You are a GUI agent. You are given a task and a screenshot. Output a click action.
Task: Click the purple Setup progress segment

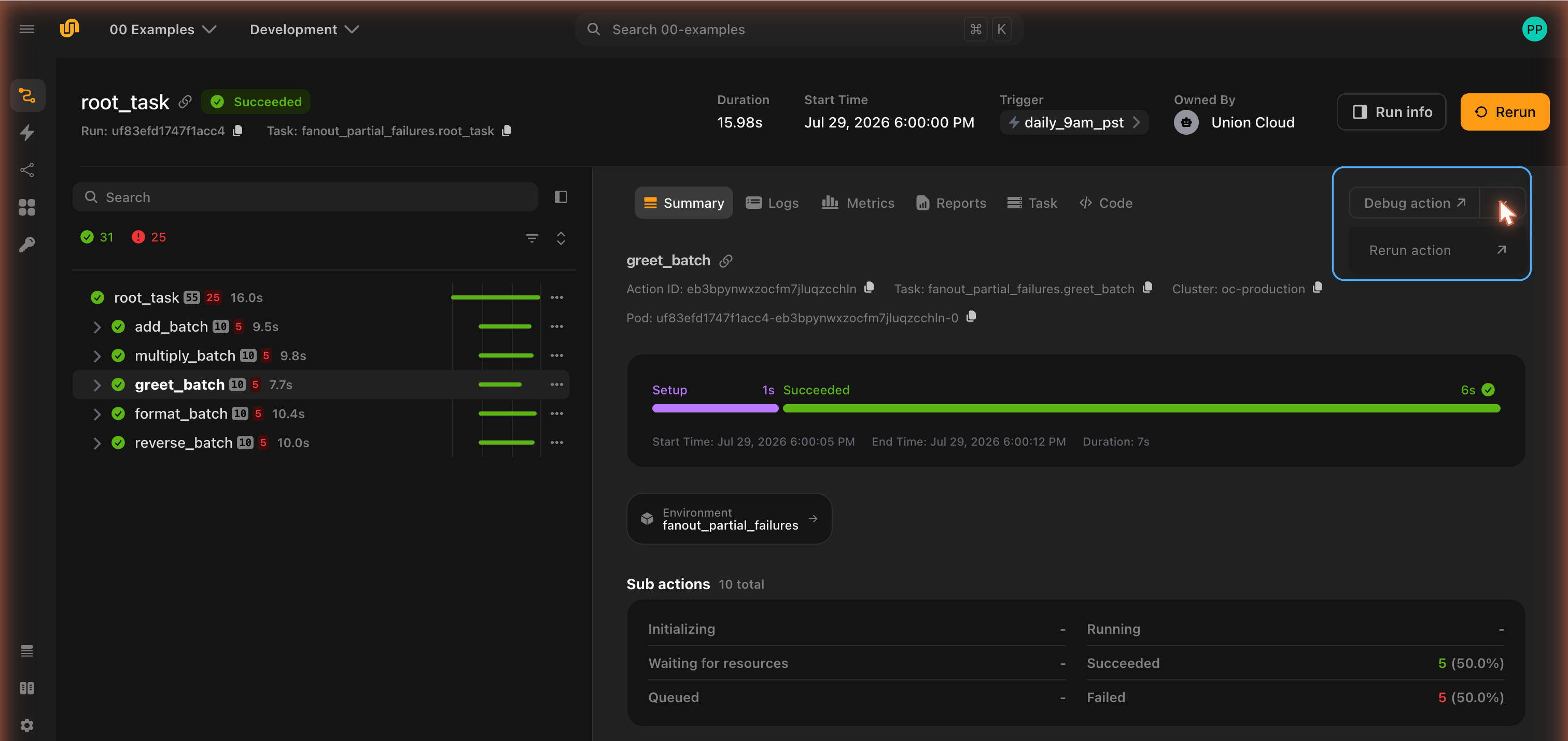tap(715, 408)
